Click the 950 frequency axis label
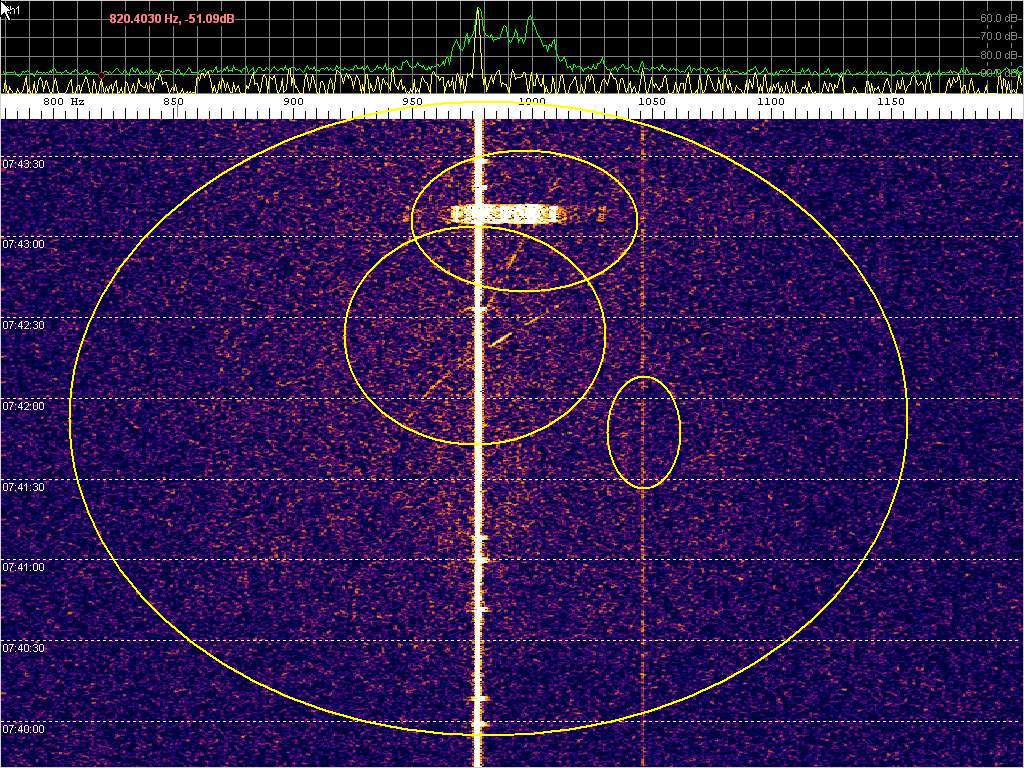Screen dimensions: 1024x768 click(x=412, y=102)
